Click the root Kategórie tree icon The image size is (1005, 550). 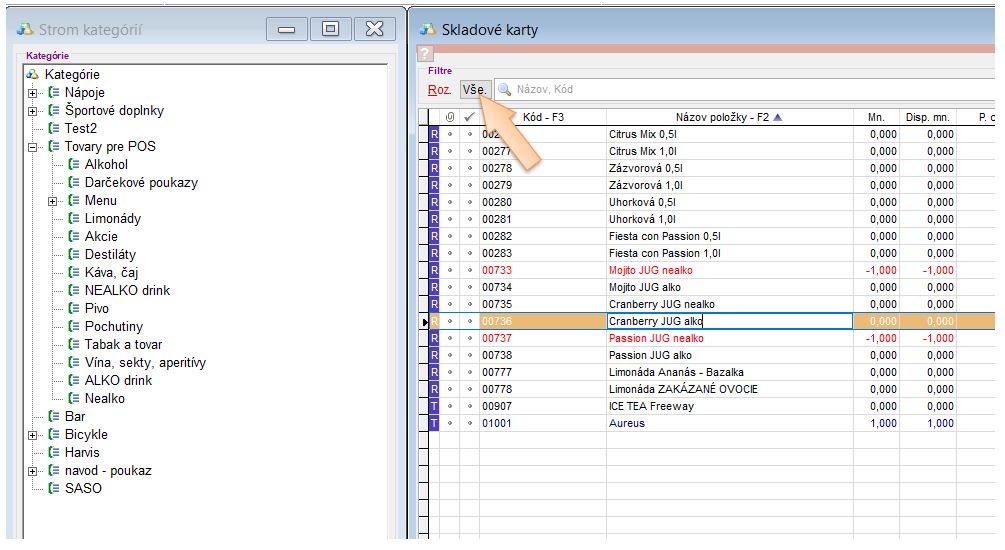pyautogui.click(x=33, y=74)
